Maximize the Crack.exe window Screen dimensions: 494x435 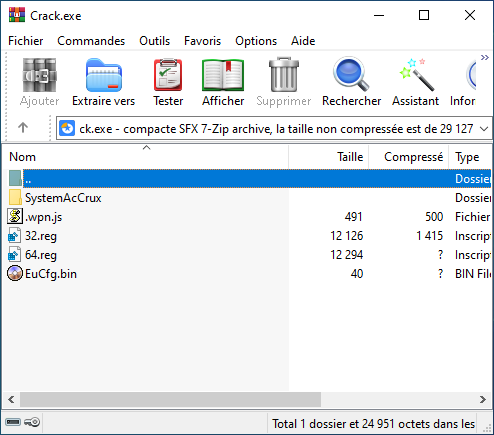click(x=424, y=15)
